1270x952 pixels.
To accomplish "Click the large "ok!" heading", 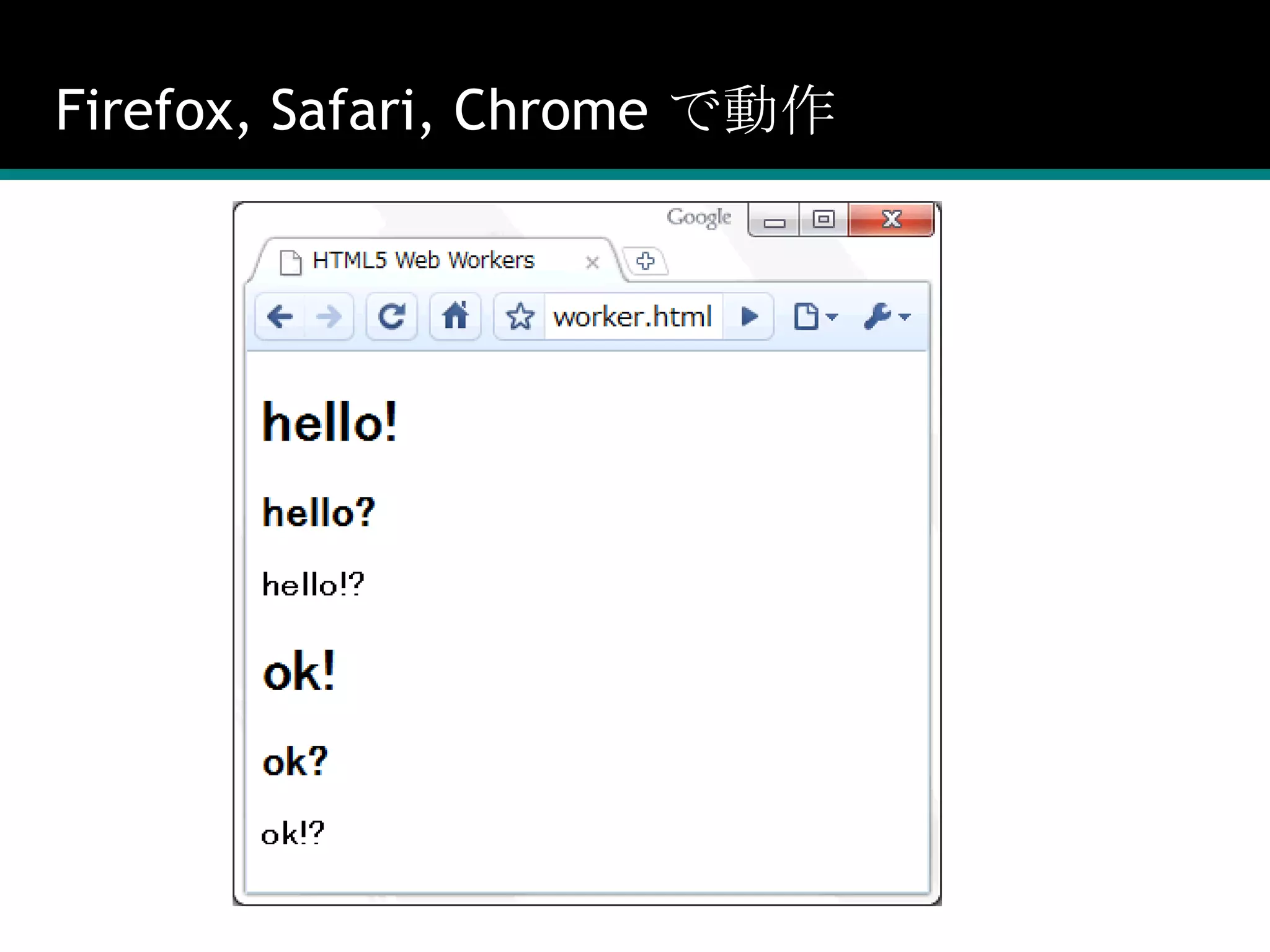I will 299,671.
